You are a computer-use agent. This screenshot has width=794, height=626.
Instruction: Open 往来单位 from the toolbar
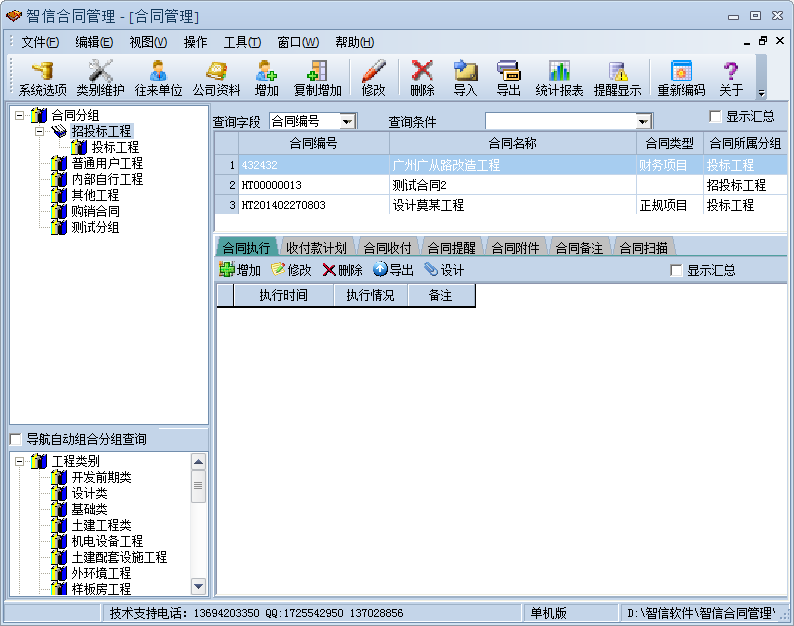(x=158, y=77)
